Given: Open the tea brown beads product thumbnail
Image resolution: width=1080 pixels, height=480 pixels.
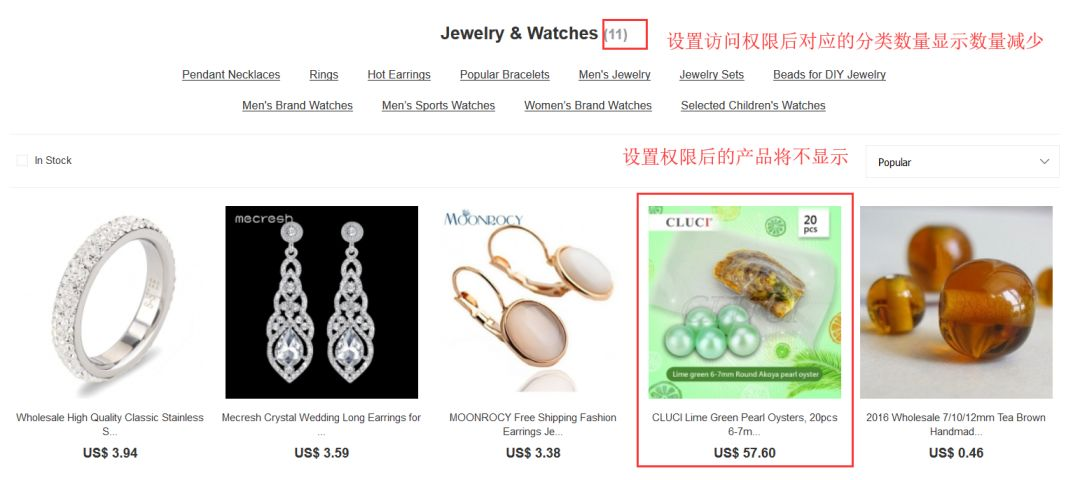Looking at the screenshot, I should tap(956, 302).
